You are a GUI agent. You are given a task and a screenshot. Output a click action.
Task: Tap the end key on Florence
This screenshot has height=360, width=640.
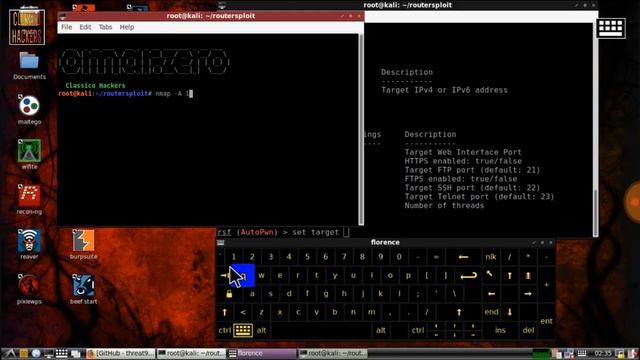click(x=491, y=312)
